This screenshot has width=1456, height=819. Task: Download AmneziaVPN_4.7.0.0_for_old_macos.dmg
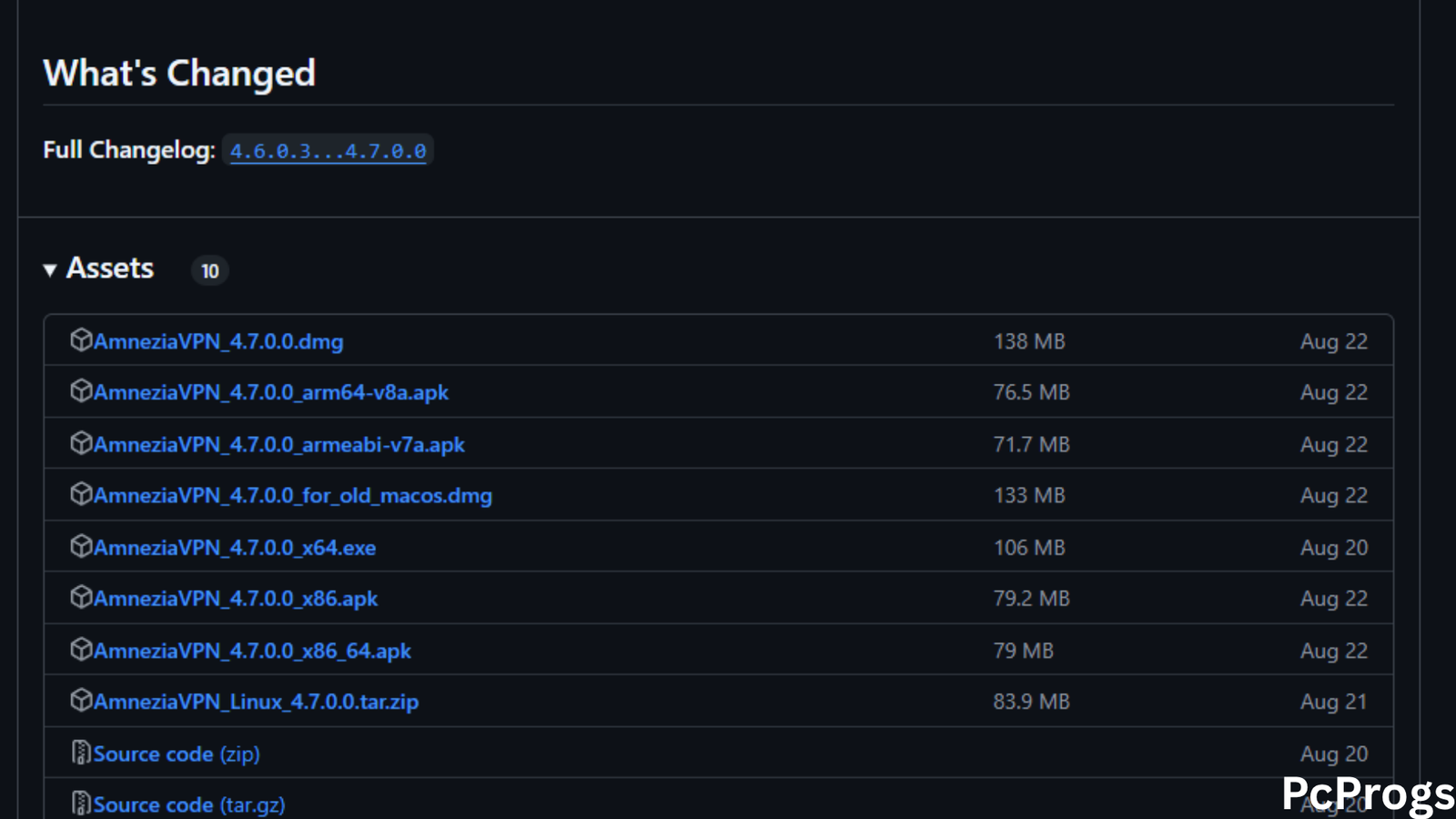[293, 495]
